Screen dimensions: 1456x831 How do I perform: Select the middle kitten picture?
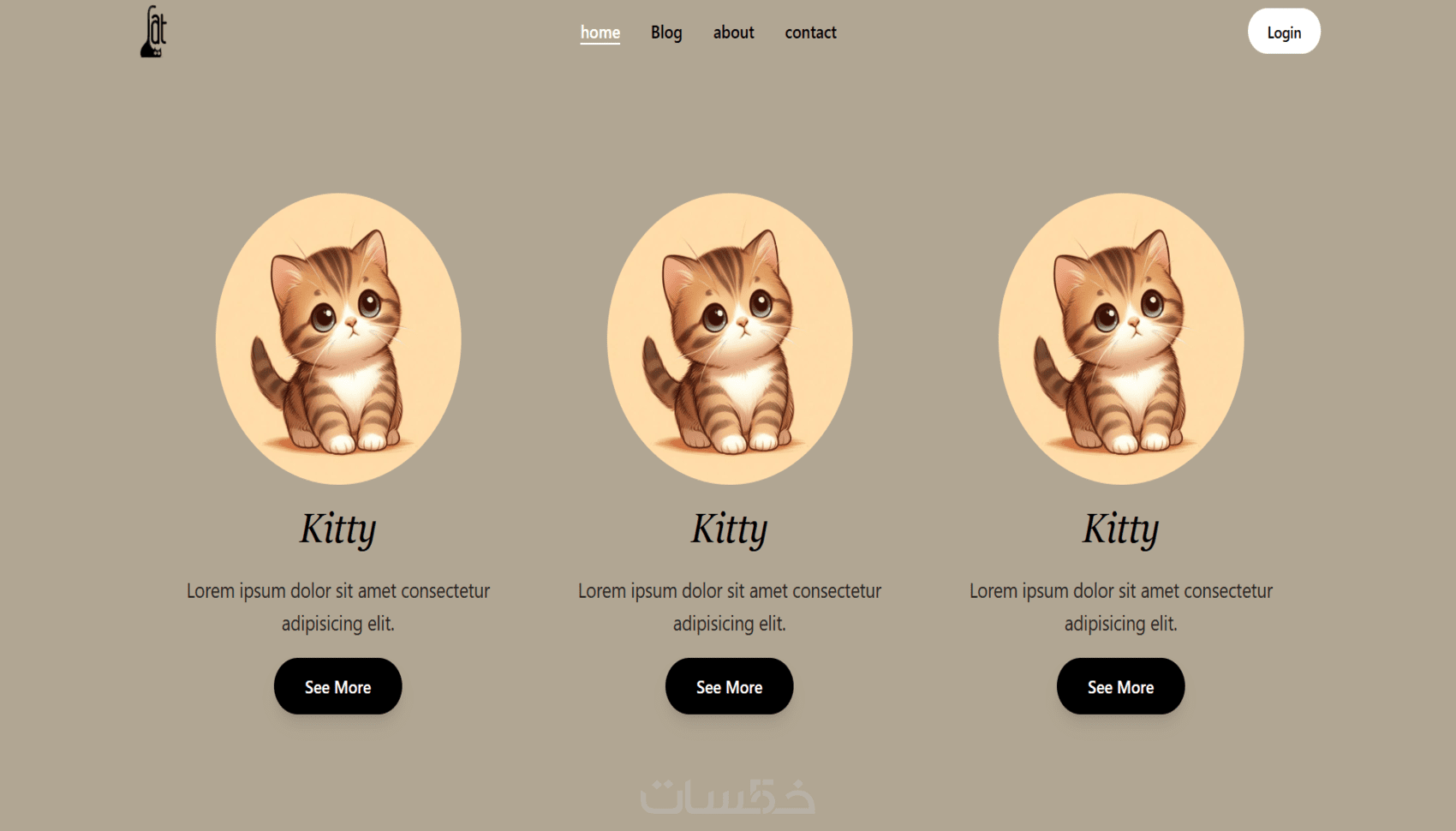730,338
